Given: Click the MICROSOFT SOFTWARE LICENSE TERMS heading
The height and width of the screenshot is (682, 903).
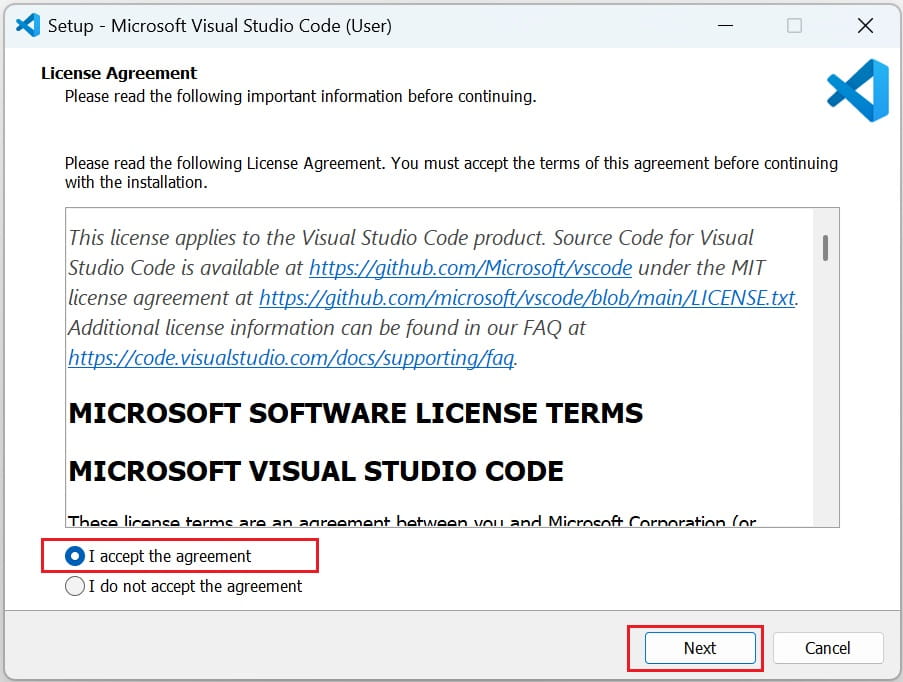Looking at the screenshot, I should (x=355, y=413).
